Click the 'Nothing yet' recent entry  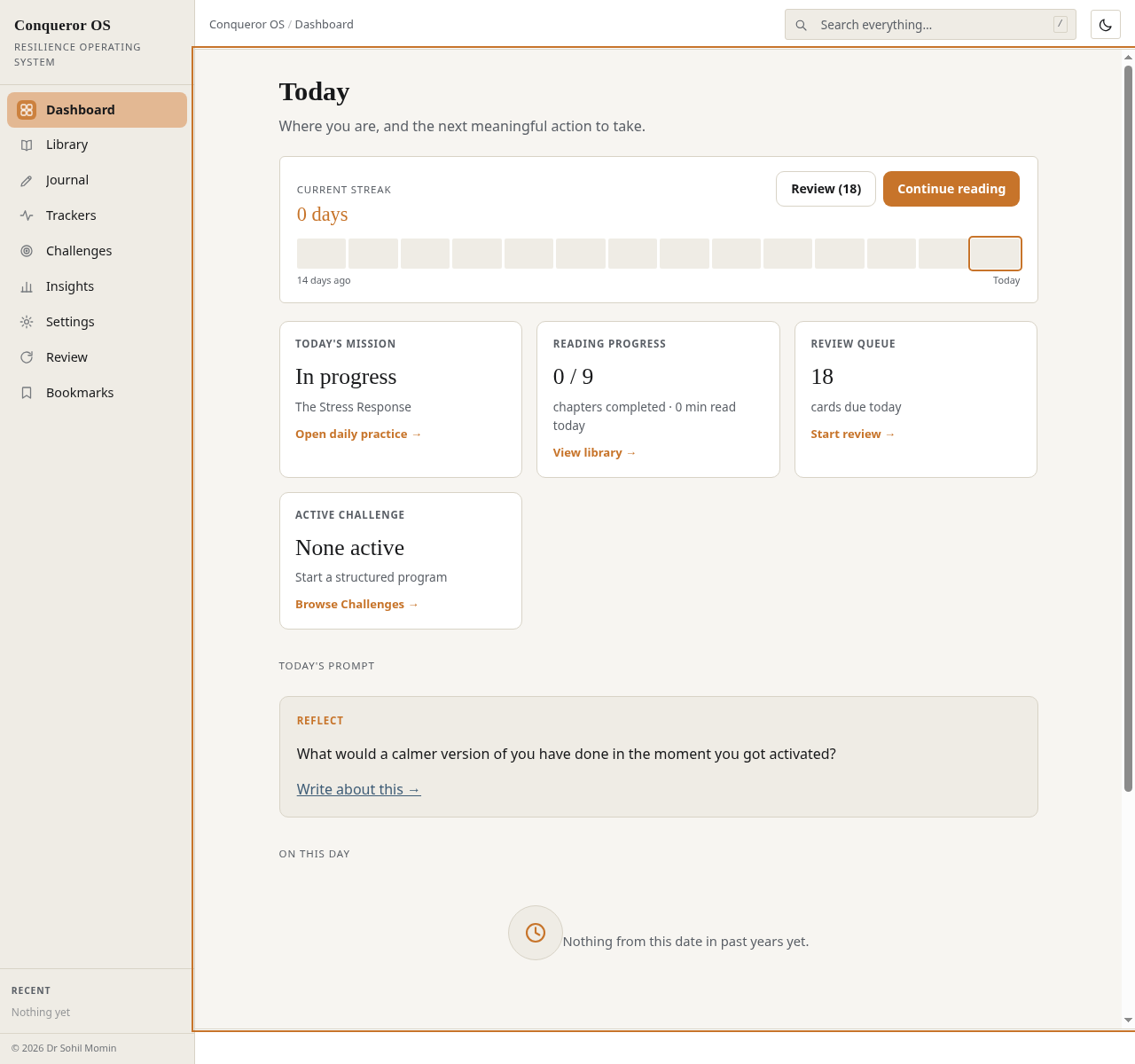tap(41, 1013)
